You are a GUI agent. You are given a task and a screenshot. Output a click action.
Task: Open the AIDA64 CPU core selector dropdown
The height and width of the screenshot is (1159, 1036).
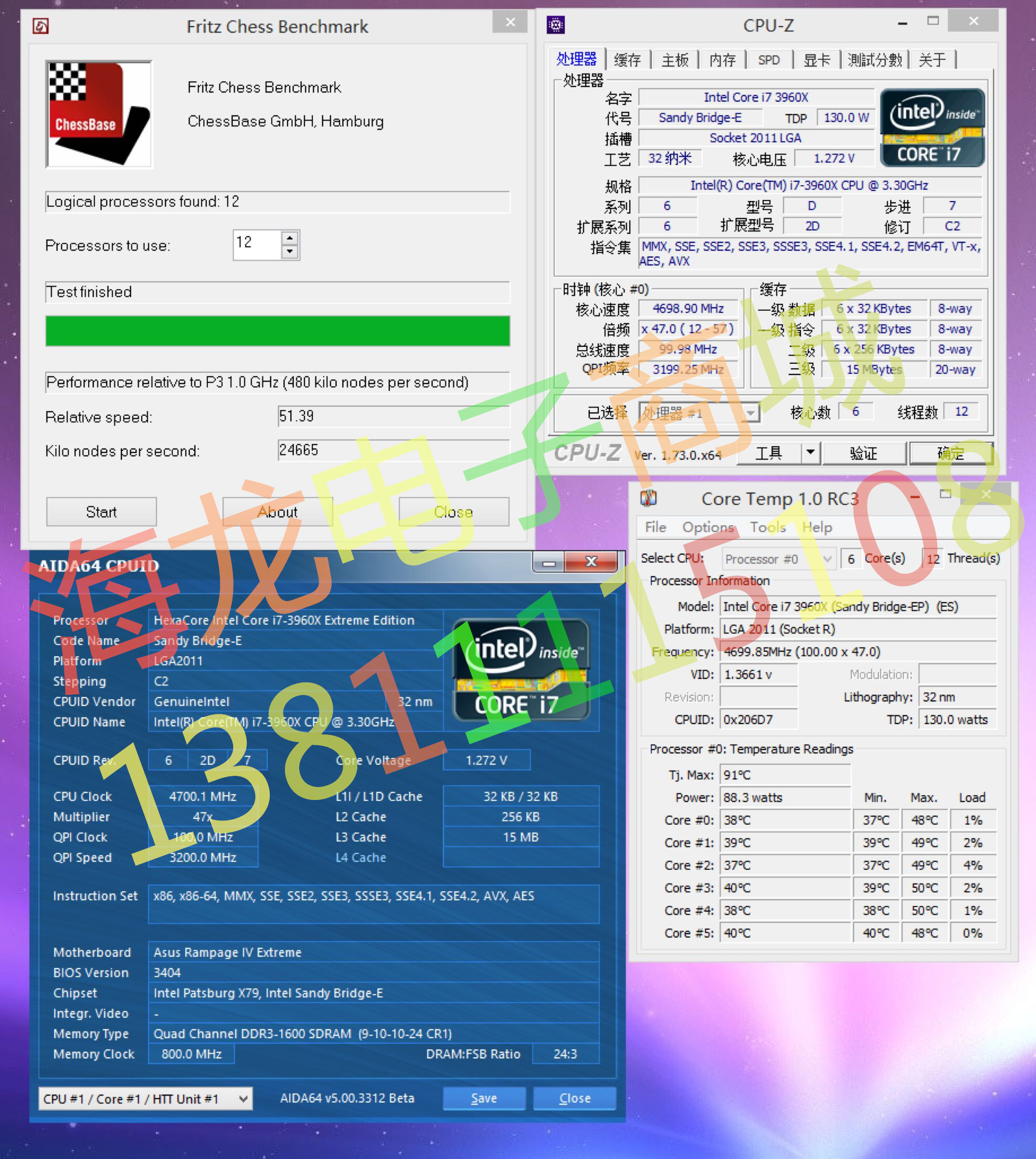click(x=243, y=1099)
